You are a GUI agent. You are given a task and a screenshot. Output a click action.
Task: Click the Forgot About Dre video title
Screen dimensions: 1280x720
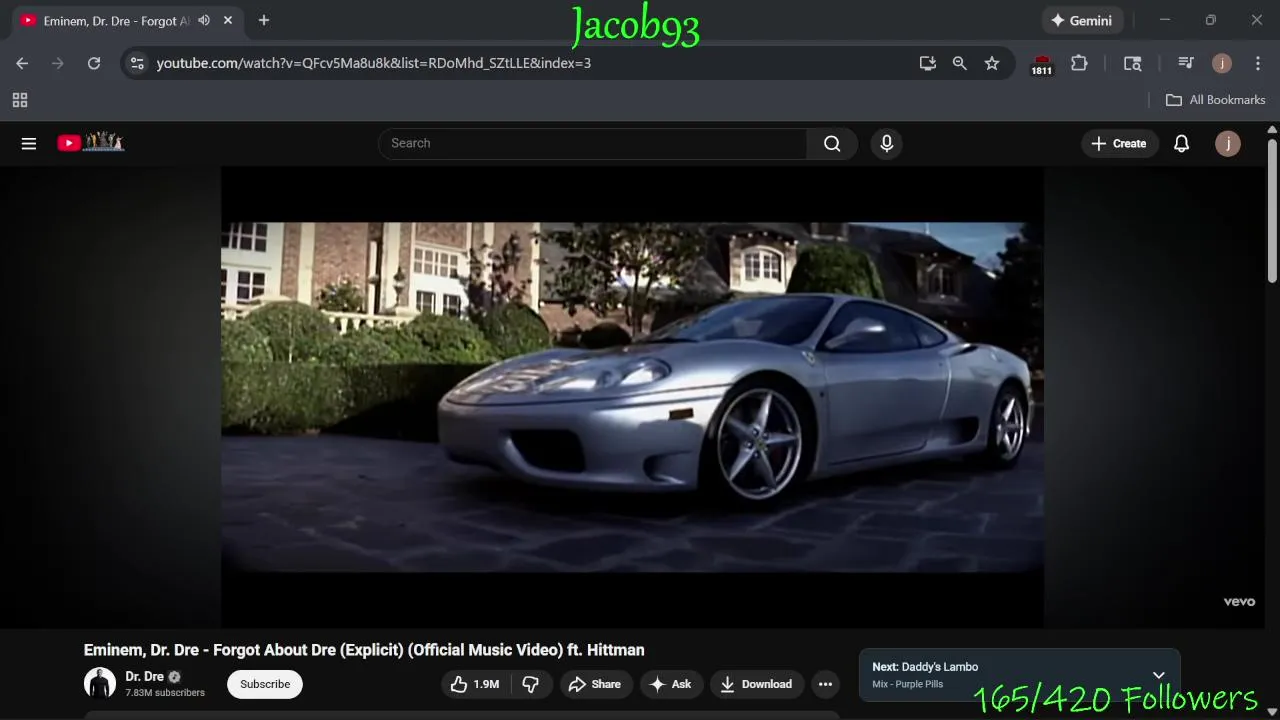(x=364, y=650)
